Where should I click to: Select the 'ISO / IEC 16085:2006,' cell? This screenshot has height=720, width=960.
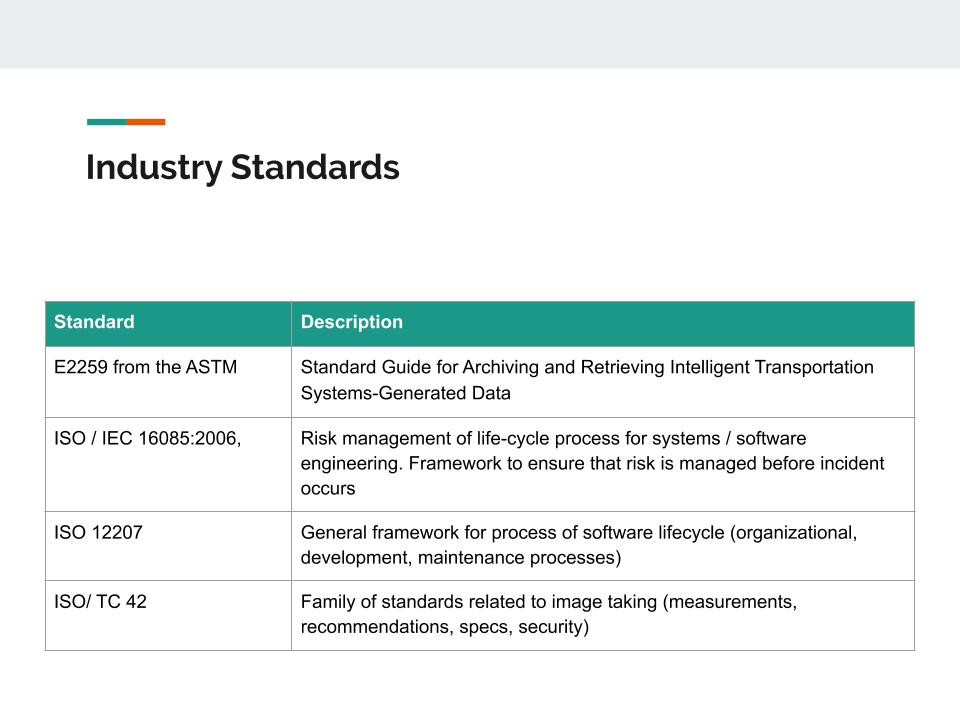pos(168,465)
